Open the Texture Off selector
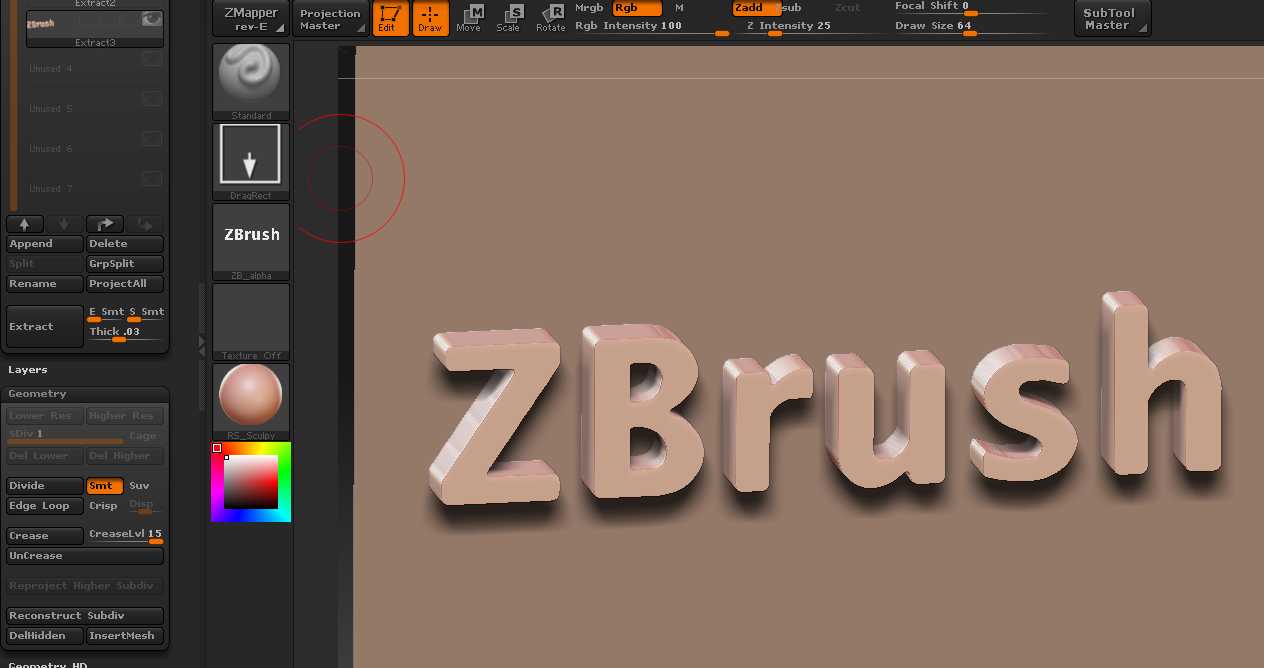Image resolution: width=1264 pixels, height=668 pixels. coord(251,322)
